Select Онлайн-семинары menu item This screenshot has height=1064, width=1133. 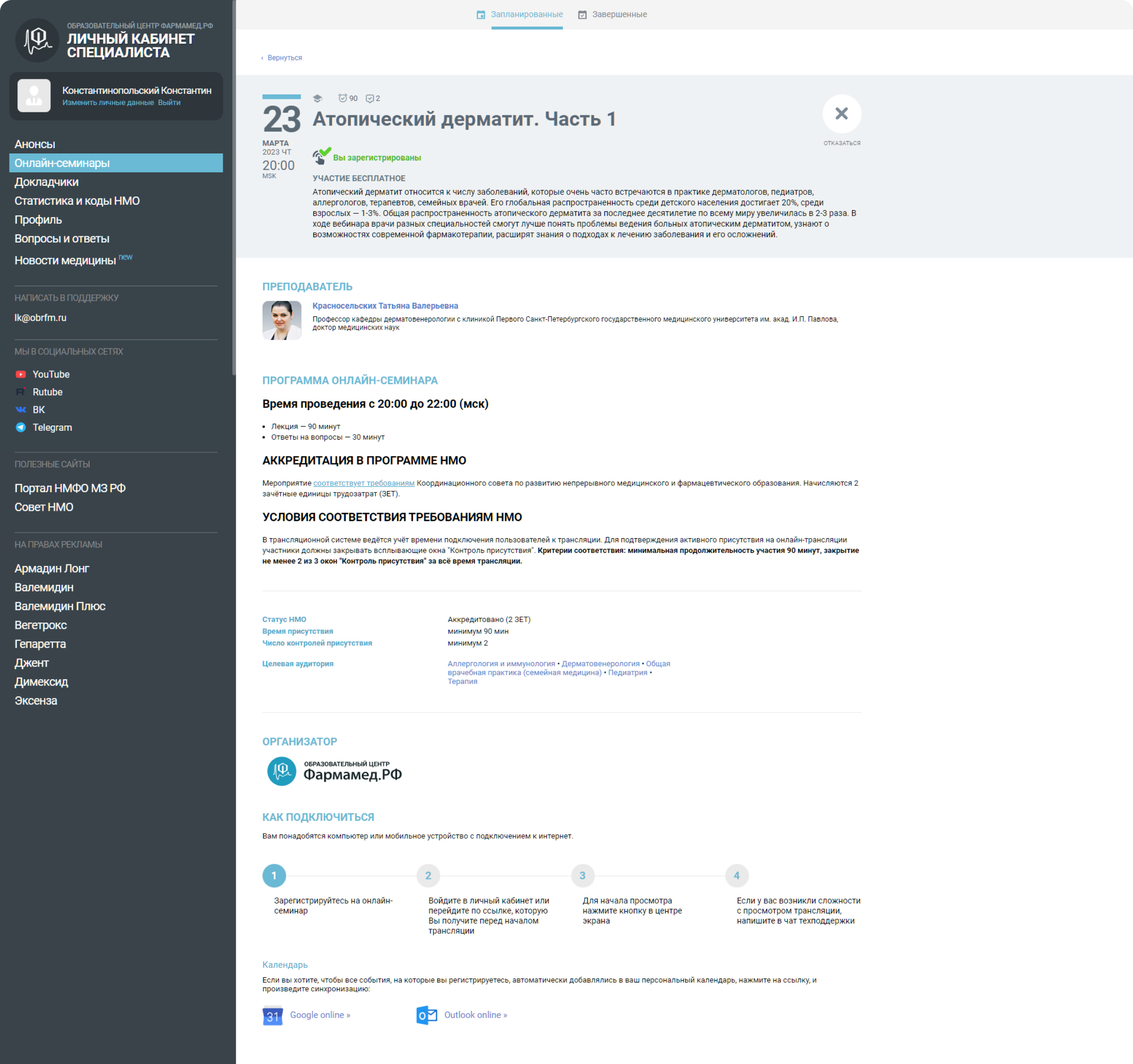(x=116, y=163)
